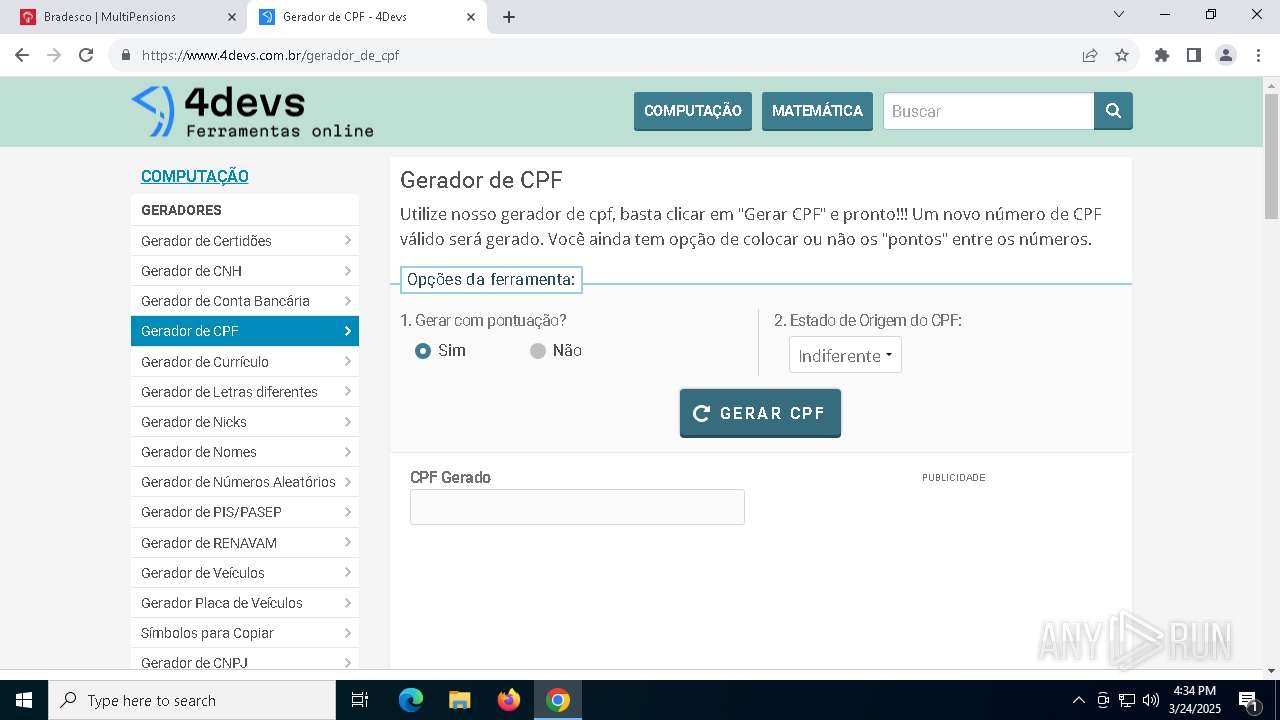Image resolution: width=1280 pixels, height=720 pixels.
Task: Open the notification center icon
Action: (1248, 700)
